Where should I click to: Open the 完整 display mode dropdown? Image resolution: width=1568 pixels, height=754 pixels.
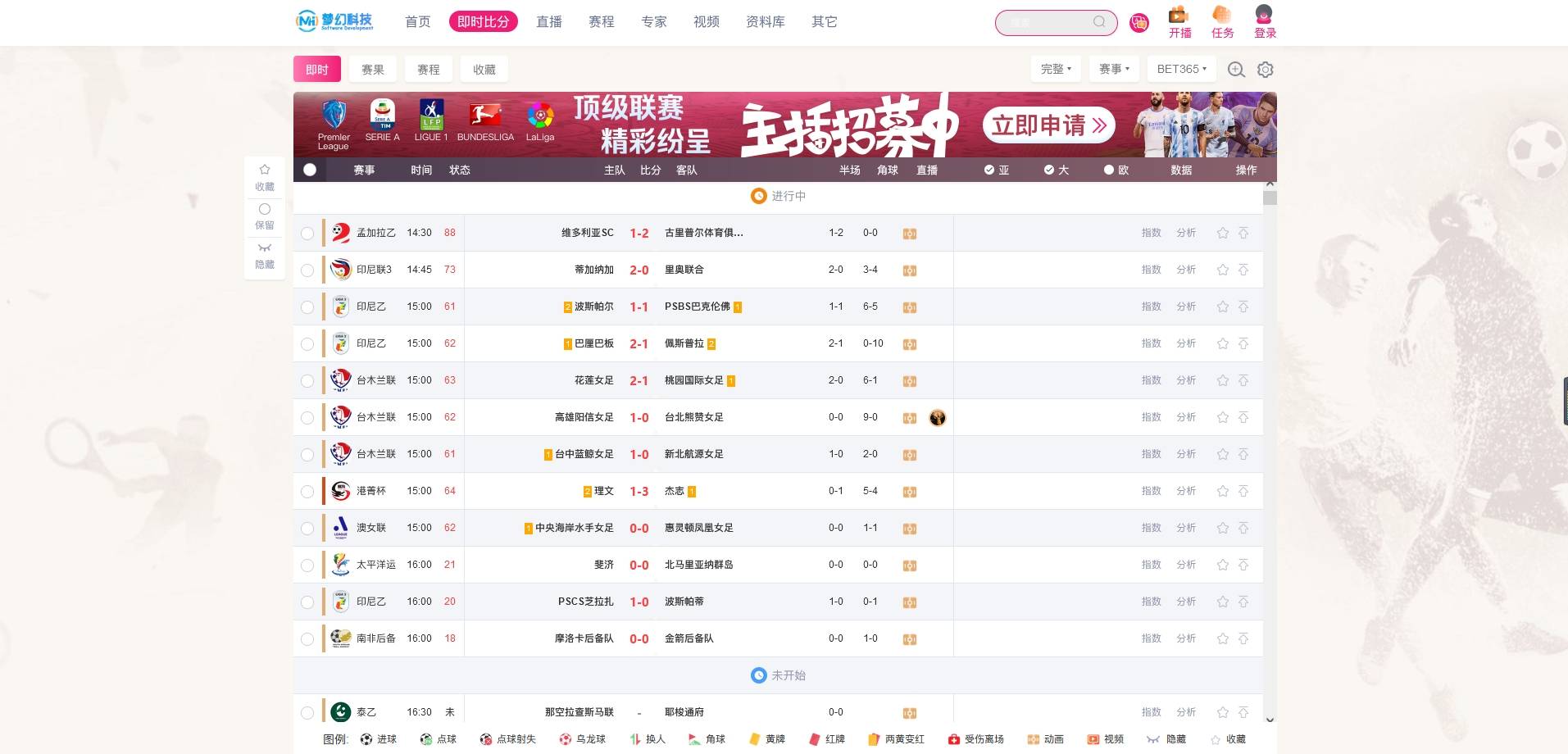tap(1055, 69)
